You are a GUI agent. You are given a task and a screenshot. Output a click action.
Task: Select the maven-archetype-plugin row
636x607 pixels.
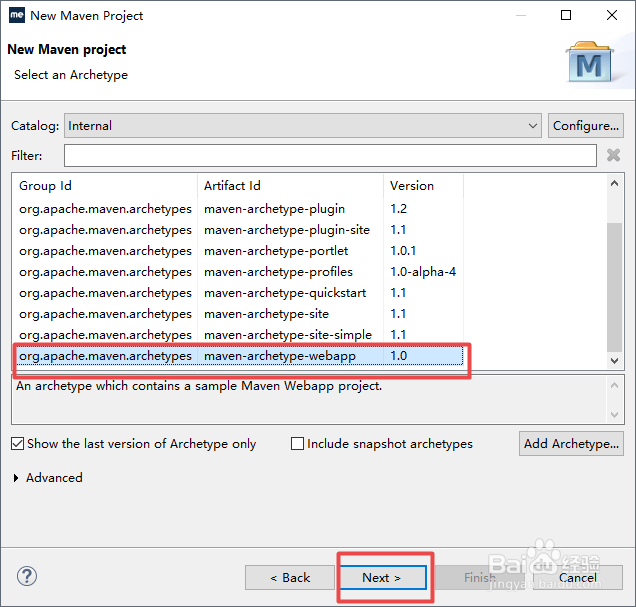(x=238, y=209)
